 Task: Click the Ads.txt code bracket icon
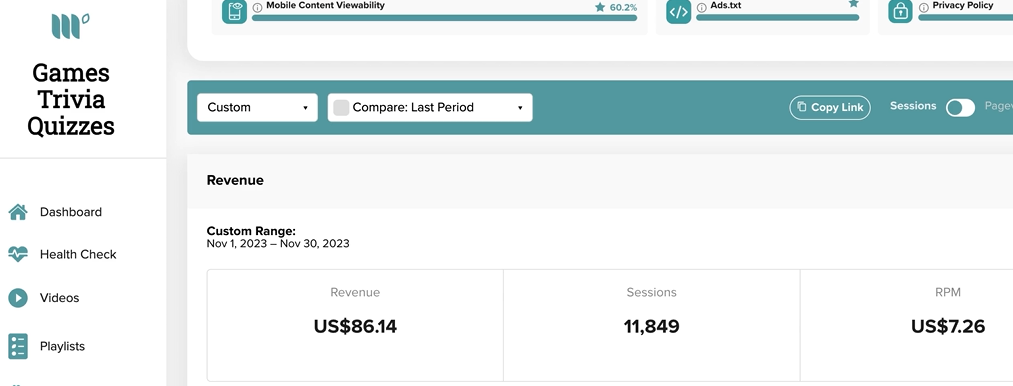(678, 12)
